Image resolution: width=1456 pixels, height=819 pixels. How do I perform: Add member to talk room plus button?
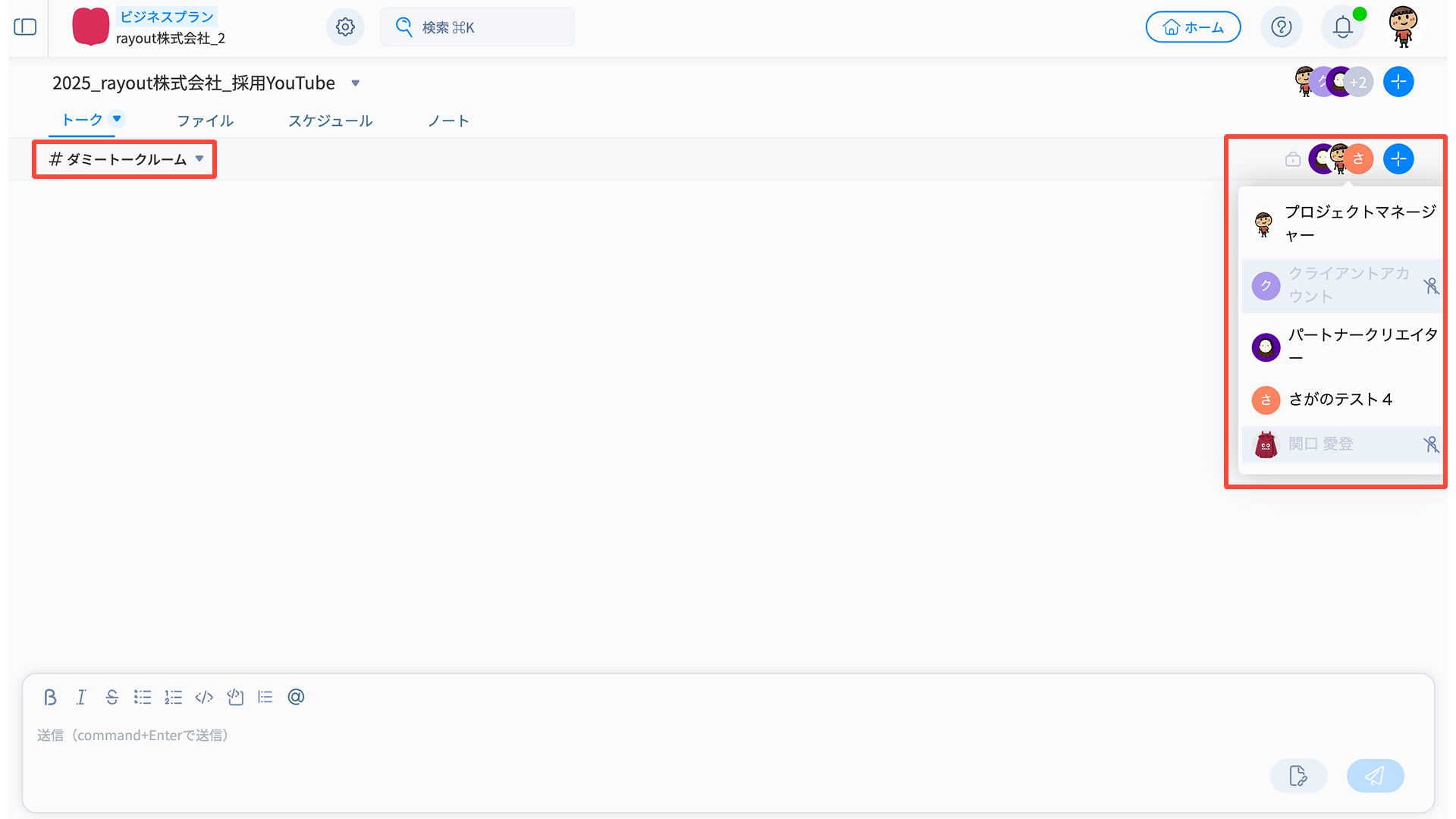coord(1398,159)
